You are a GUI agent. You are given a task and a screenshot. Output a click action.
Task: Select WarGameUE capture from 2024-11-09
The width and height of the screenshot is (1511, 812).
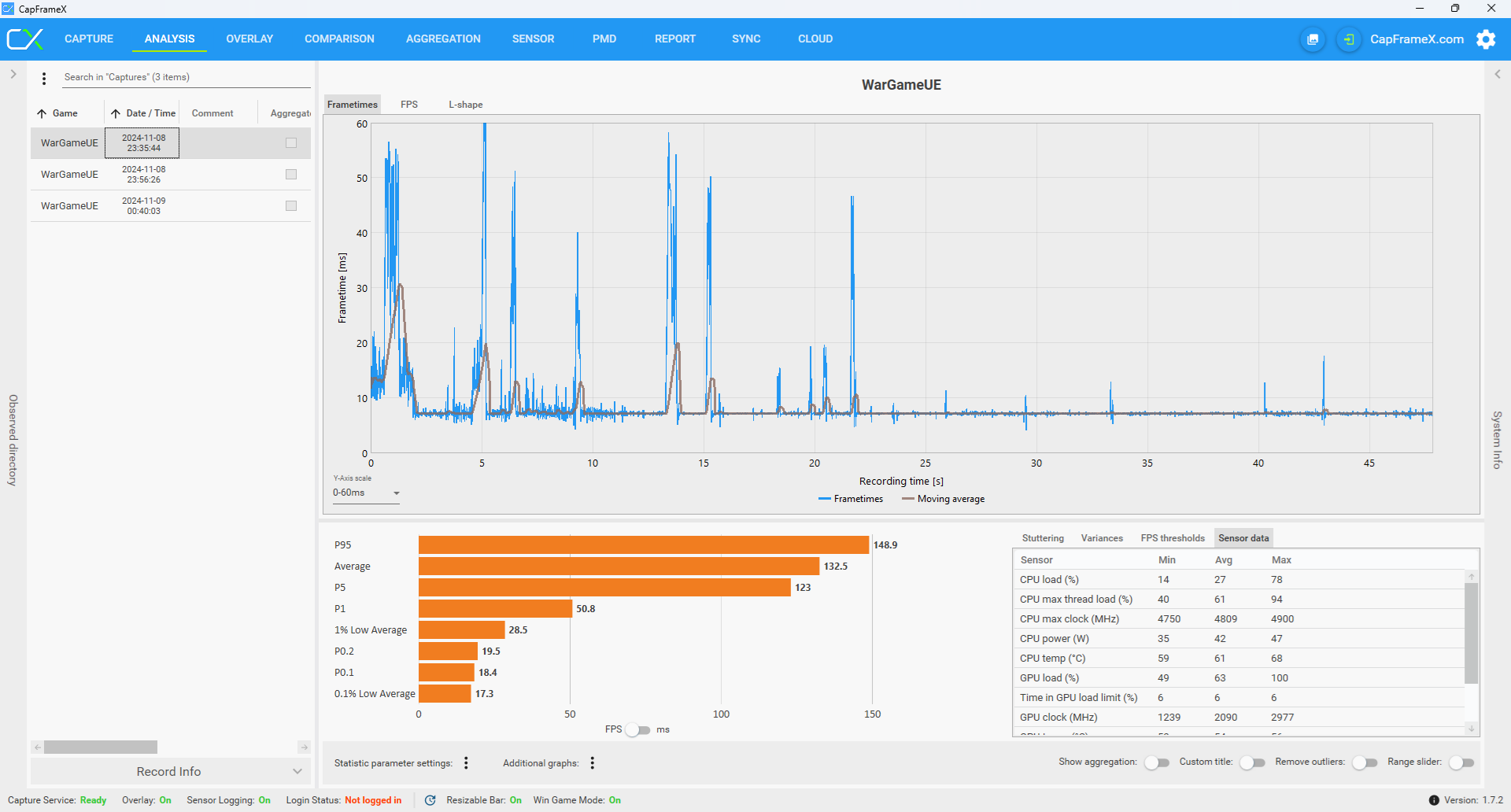[170, 206]
